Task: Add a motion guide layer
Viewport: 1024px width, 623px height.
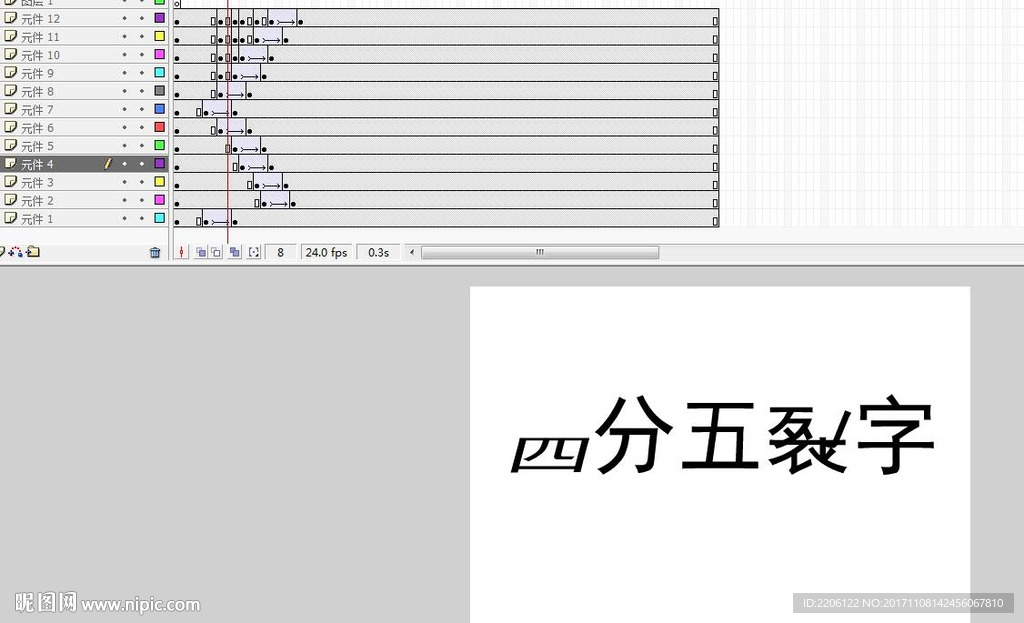Action: (16, 252)
